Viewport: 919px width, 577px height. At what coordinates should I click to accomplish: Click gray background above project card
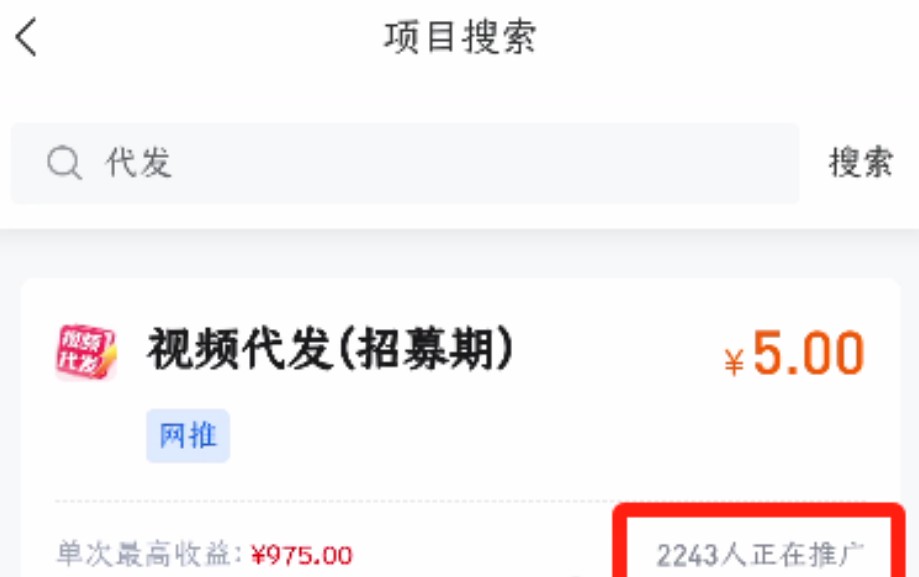460,253
